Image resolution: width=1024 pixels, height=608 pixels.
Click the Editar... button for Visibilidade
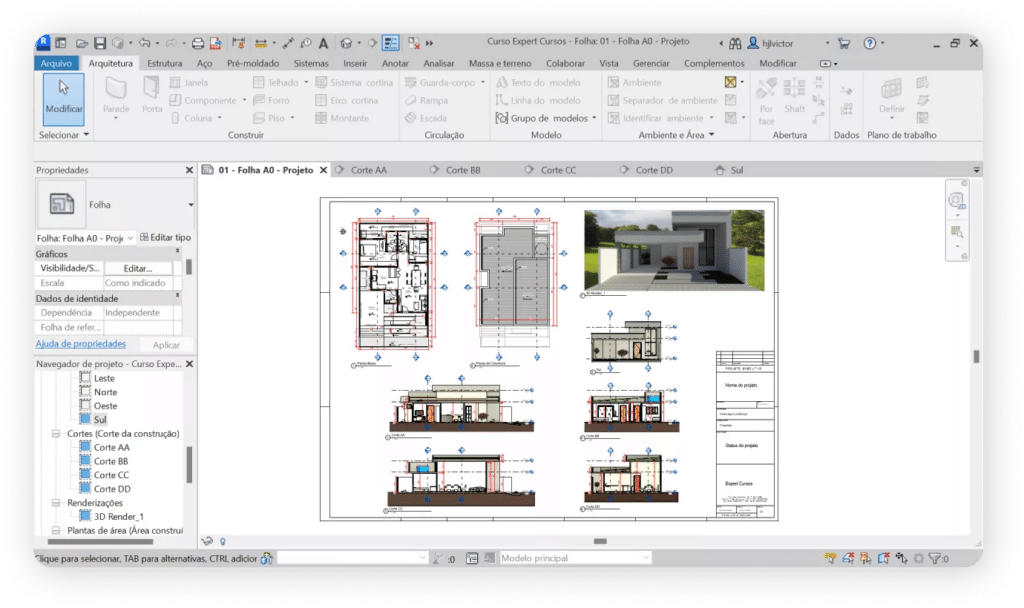coord(137,268)
